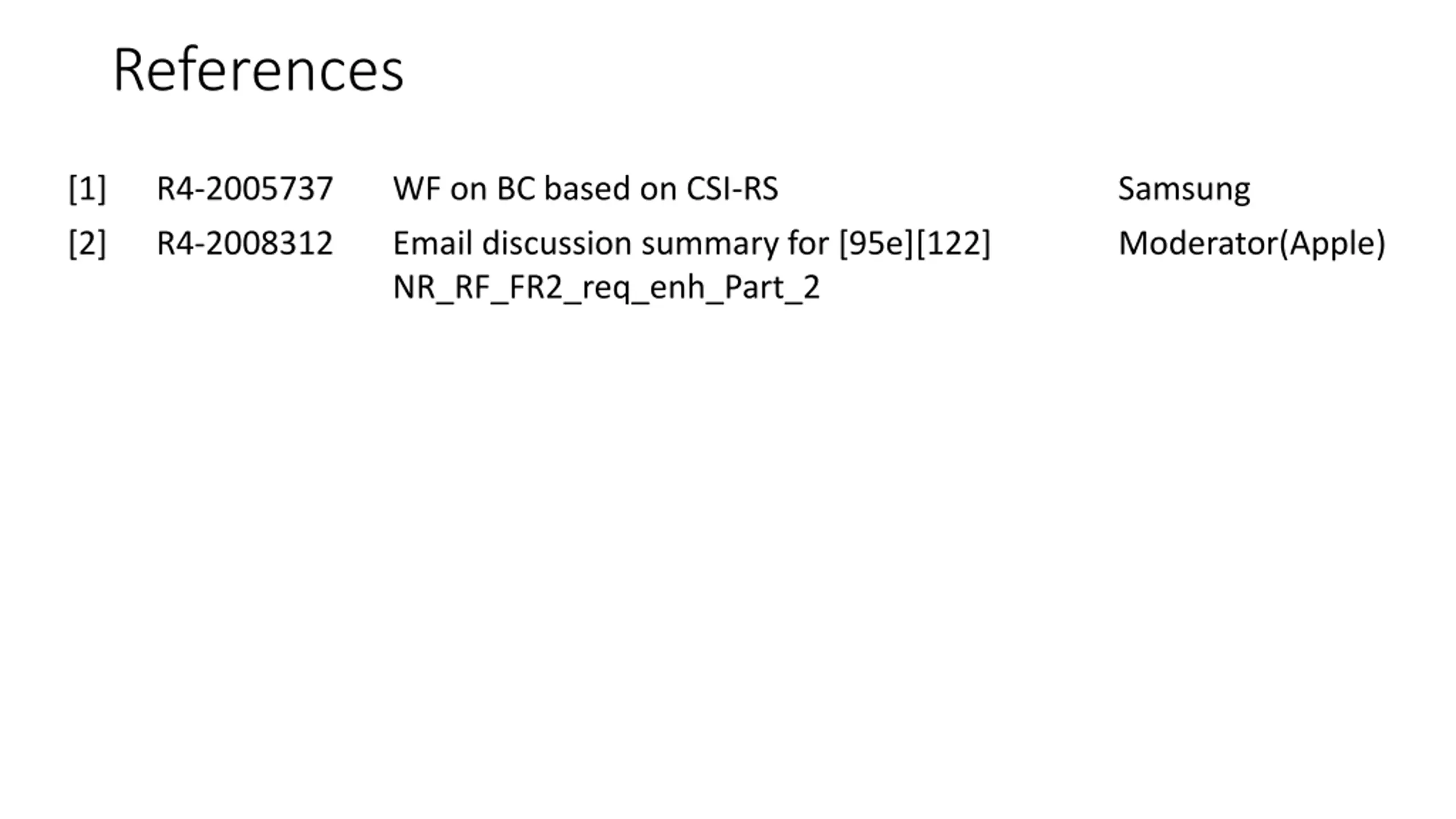Click document number R4-2008312
The width and height of the screenshot is (1456, 819).
tap(245, 243)
